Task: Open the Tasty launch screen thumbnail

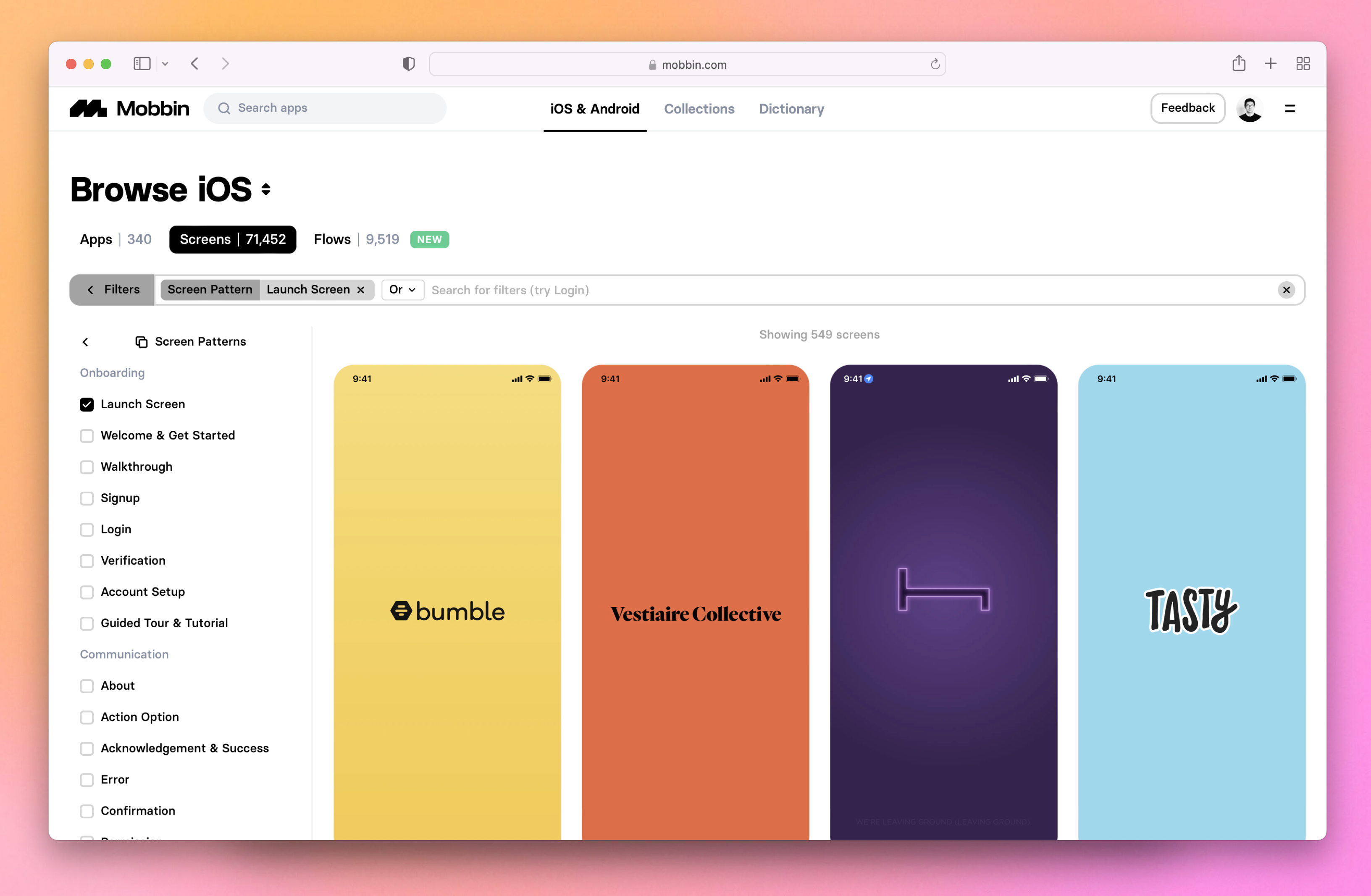Action: pyautogui.click(x=1191, y=602)
